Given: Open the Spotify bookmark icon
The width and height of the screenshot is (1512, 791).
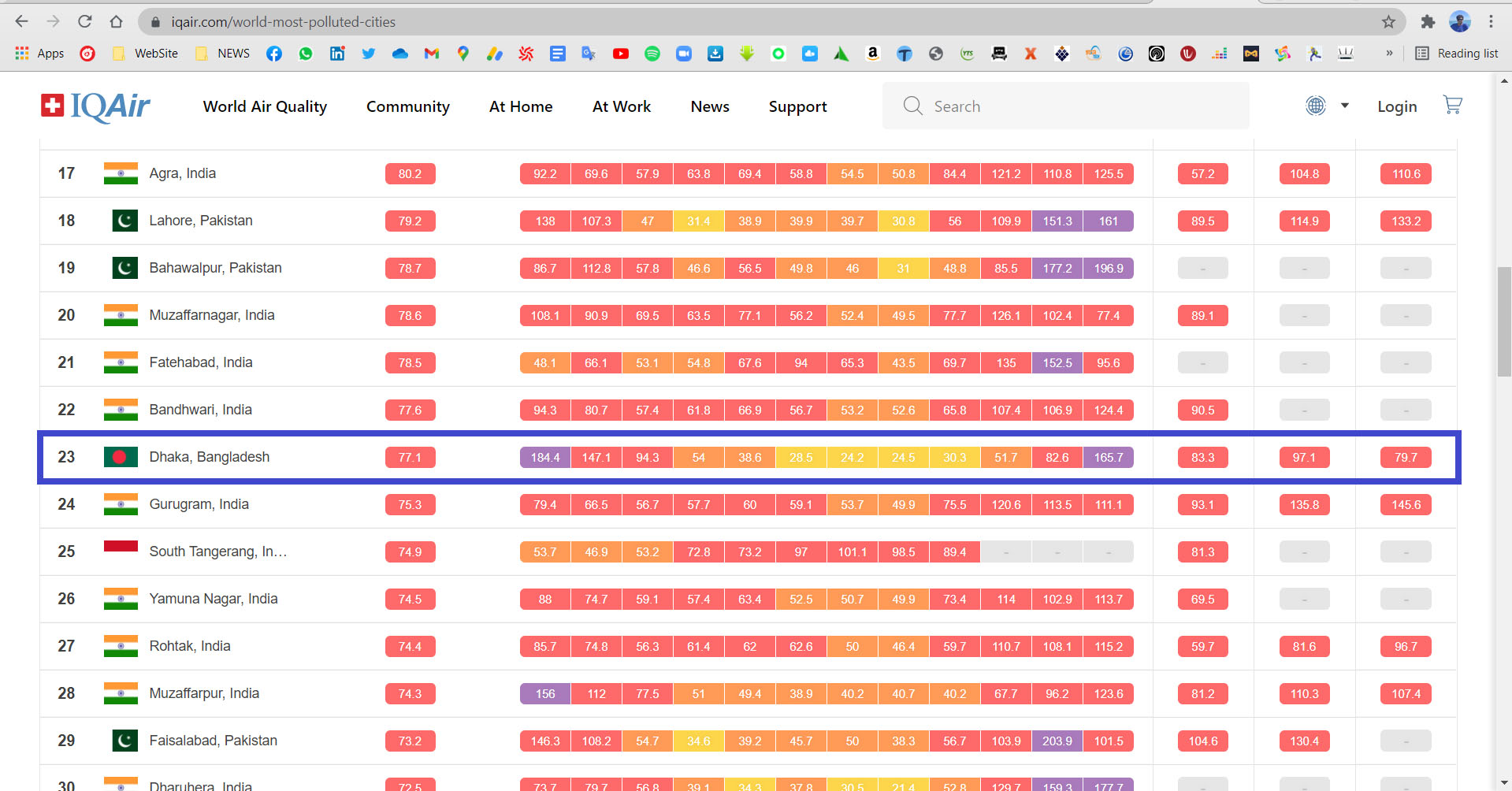Looking at the screenshot, I should [652, 54].
